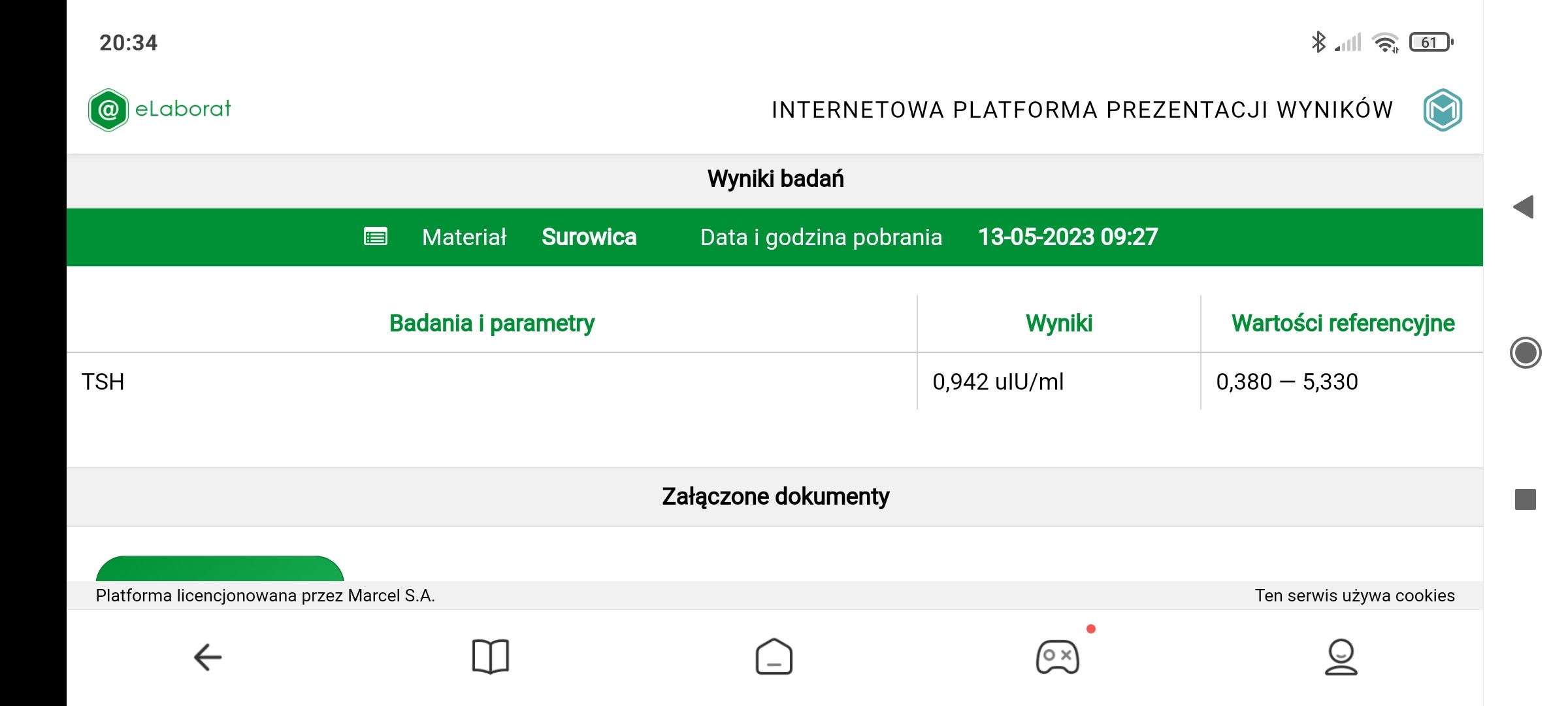Tap 'Platforma licencjonowana przez Marcel S.A.' text
The image size is (1568, 706).
coord(265,596)
